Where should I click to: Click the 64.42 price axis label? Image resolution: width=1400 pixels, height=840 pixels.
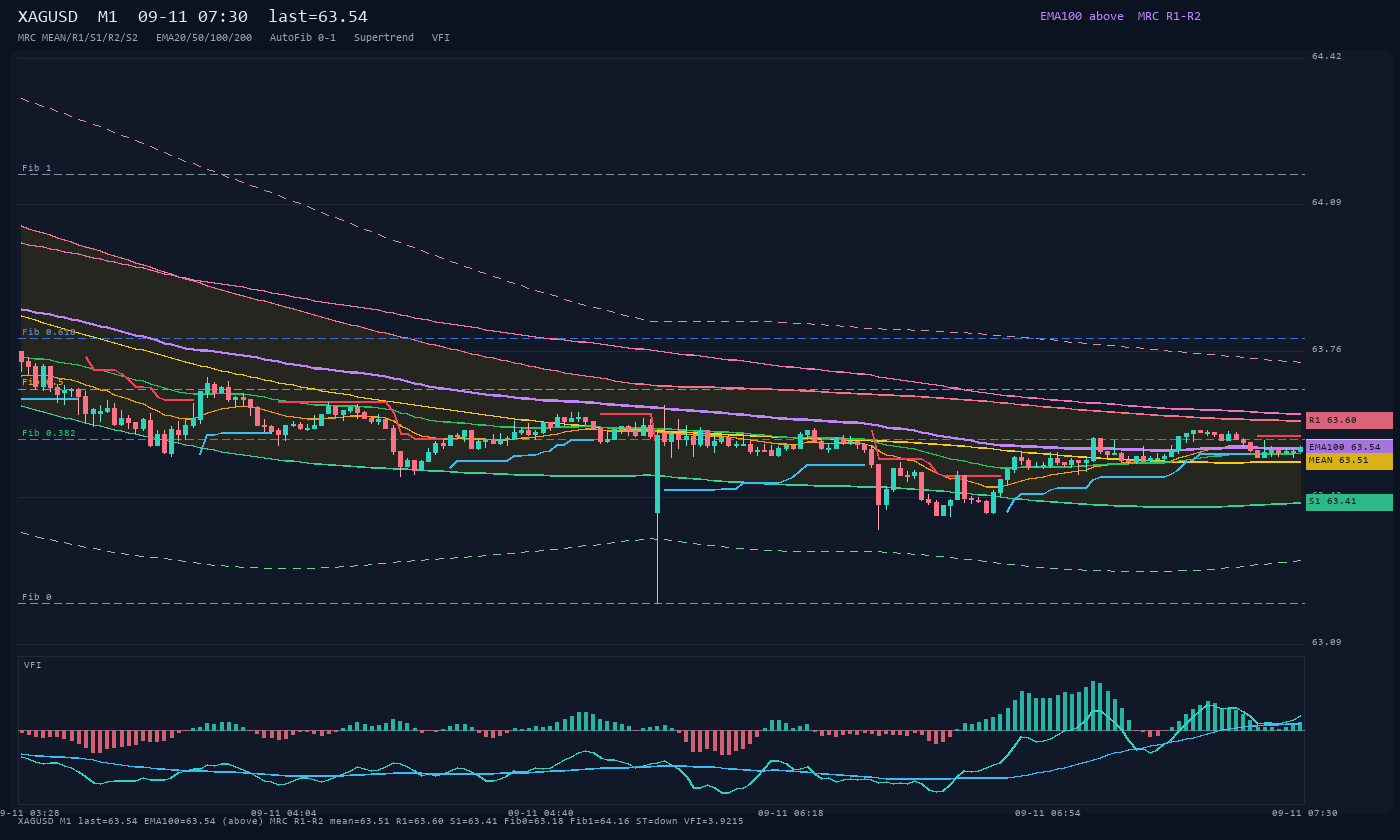(x=1327, y=57)
